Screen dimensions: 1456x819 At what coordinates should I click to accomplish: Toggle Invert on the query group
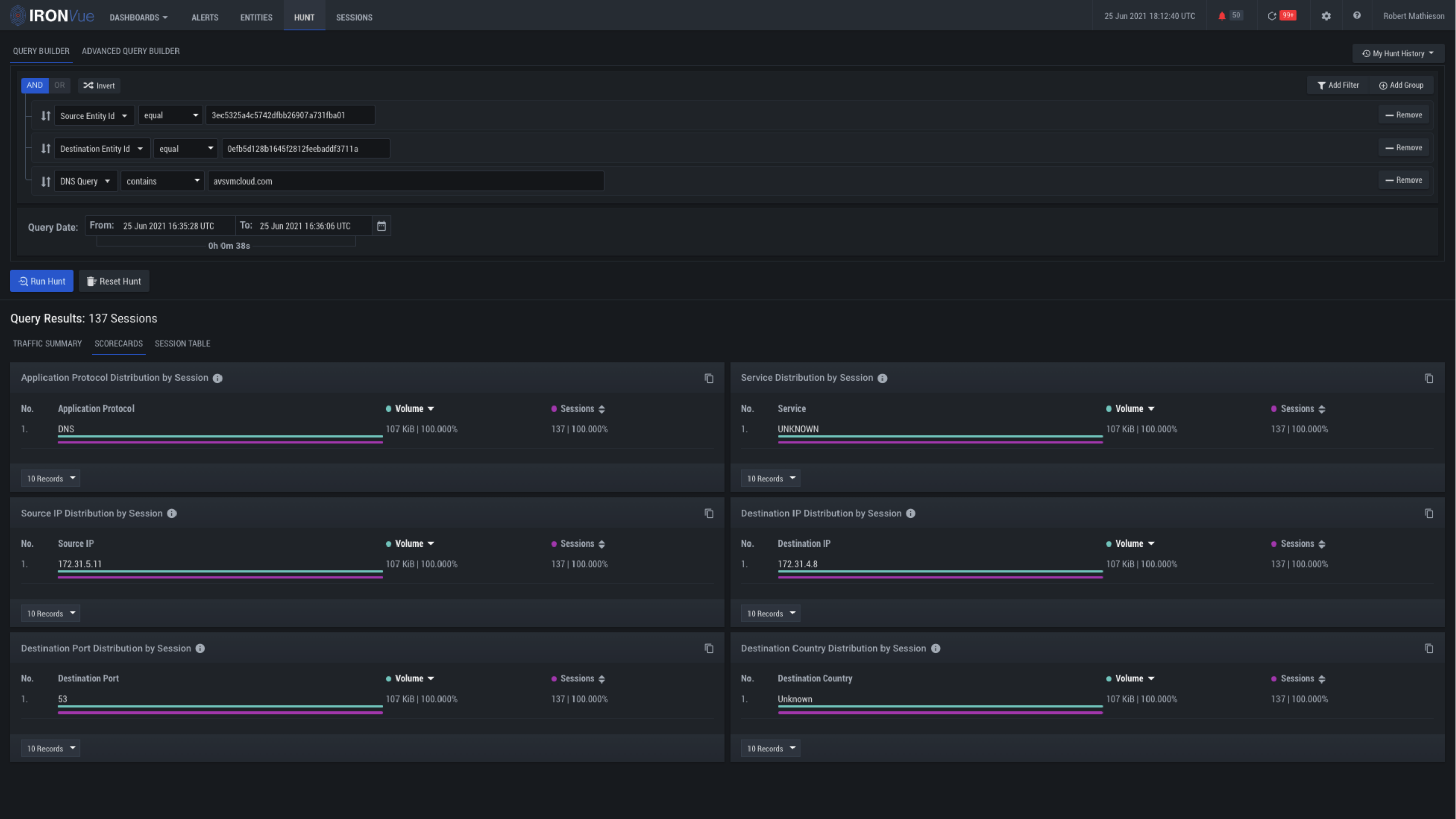[x=100, y=86]
